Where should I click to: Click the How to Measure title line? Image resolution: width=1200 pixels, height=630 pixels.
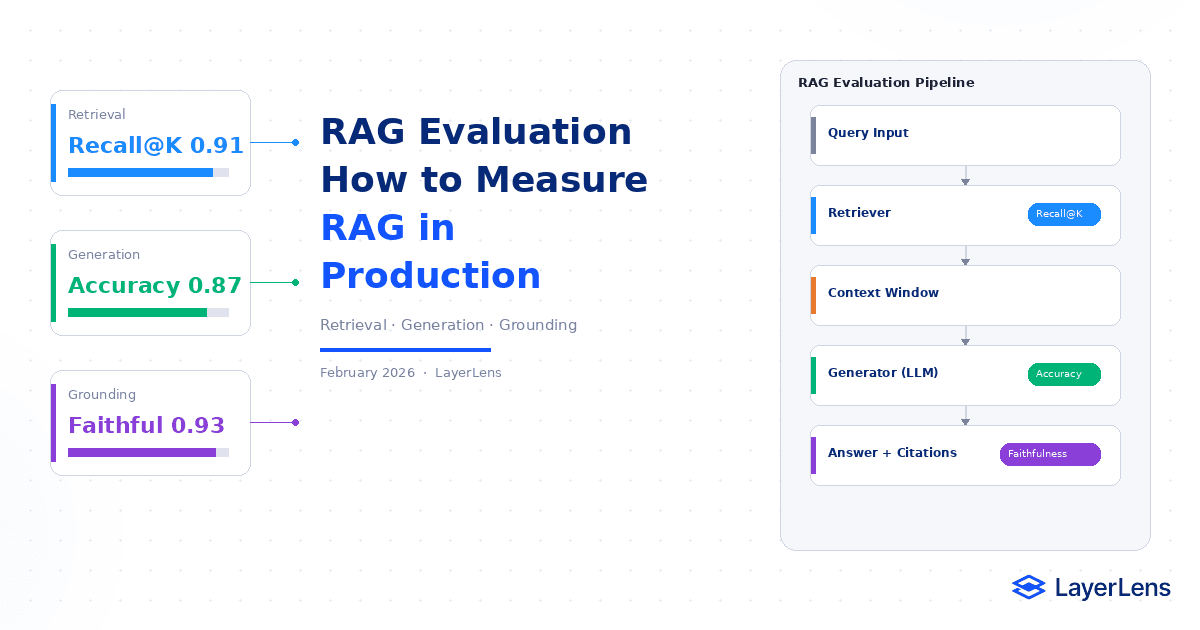[484, 180]
